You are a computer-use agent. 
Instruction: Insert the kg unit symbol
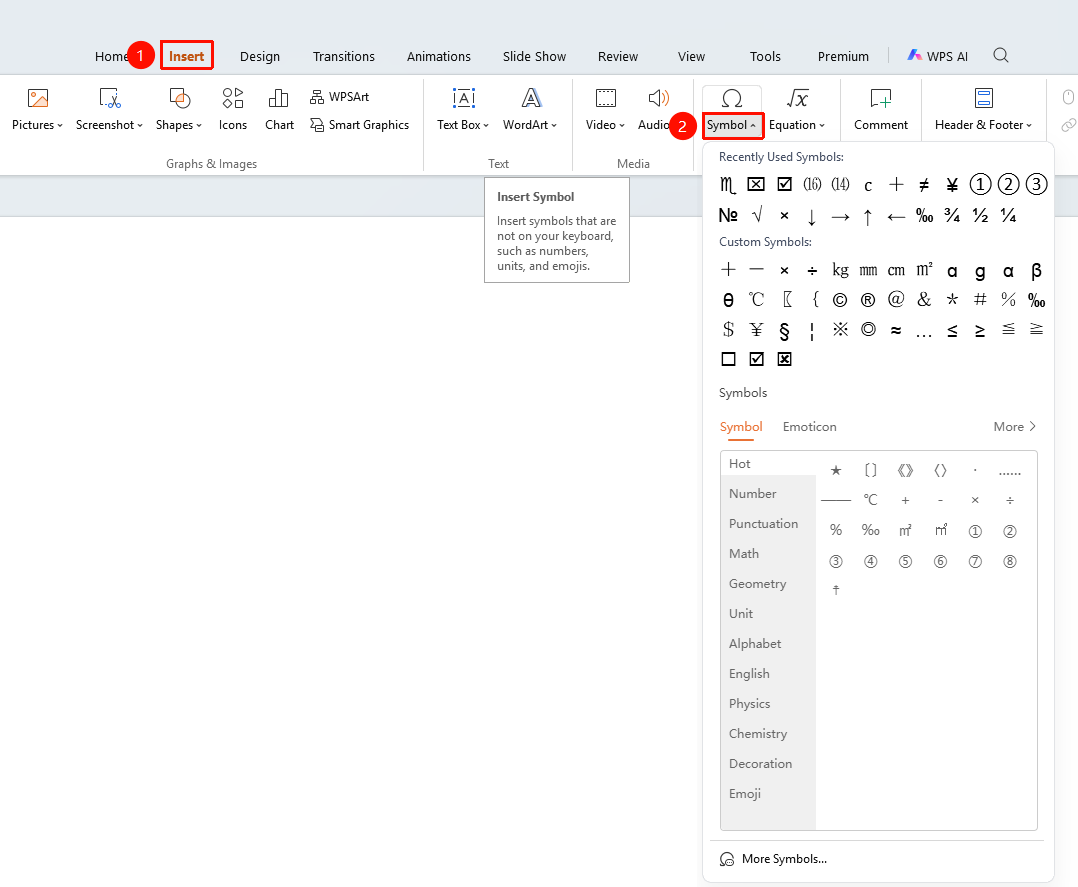point(839,270)
